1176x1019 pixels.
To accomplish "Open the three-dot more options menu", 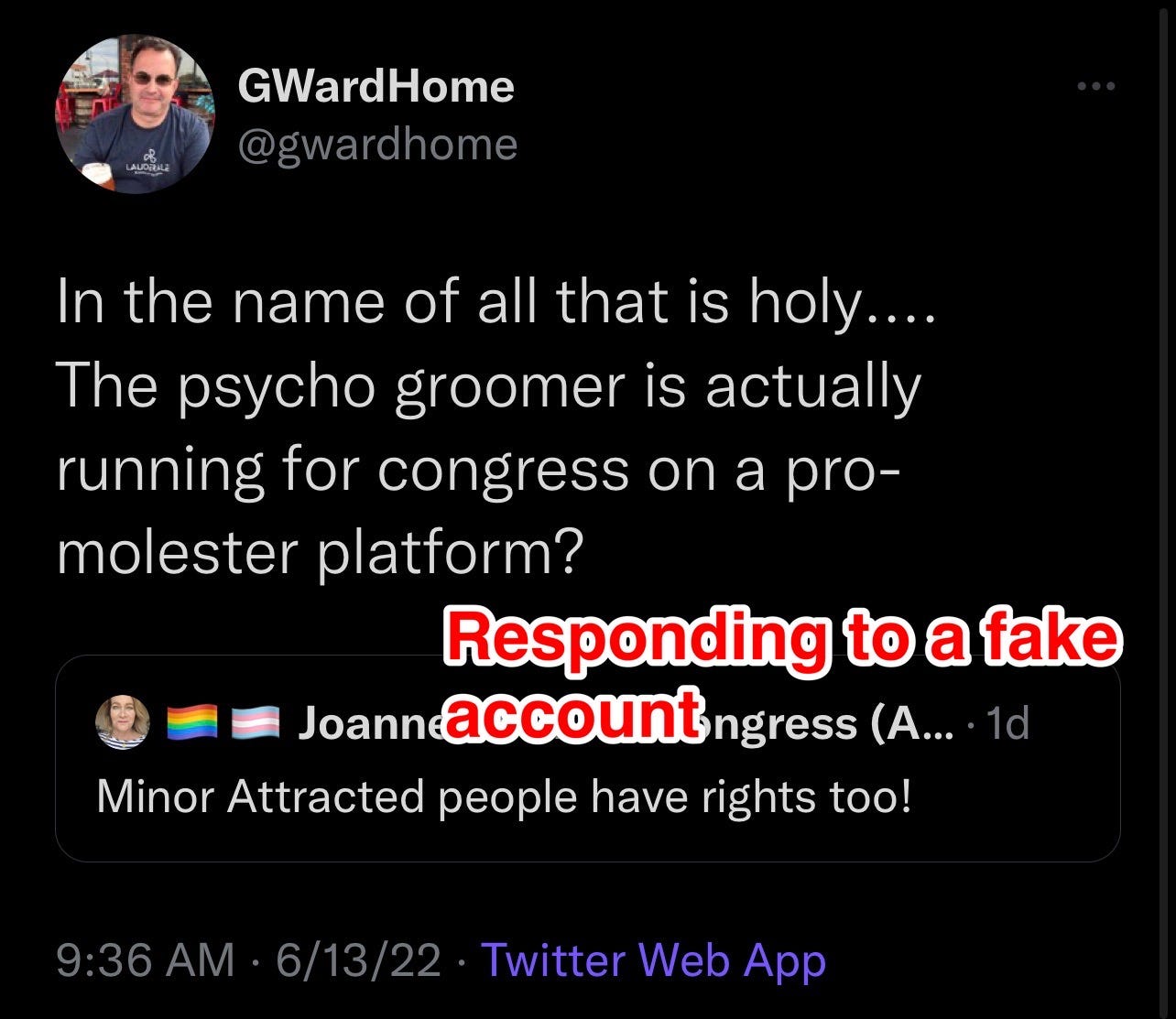I will [1096, 86].
